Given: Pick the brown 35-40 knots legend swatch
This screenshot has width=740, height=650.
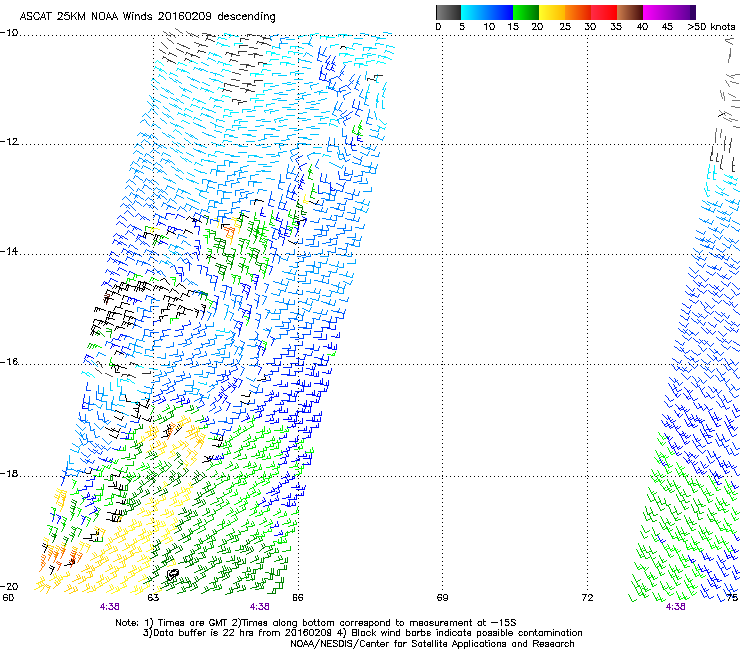Looking at the screenshot, I should pos(630,12).
